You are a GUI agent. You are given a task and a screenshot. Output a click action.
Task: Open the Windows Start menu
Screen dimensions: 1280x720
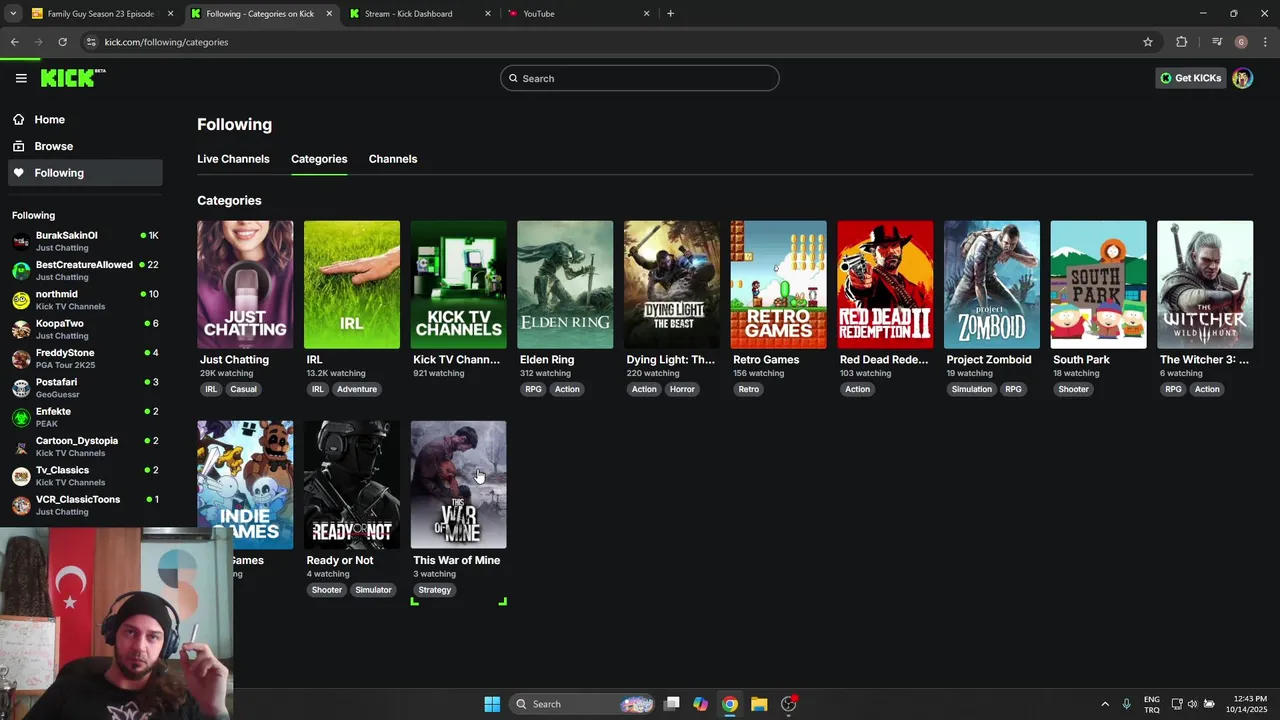(492, 704)
